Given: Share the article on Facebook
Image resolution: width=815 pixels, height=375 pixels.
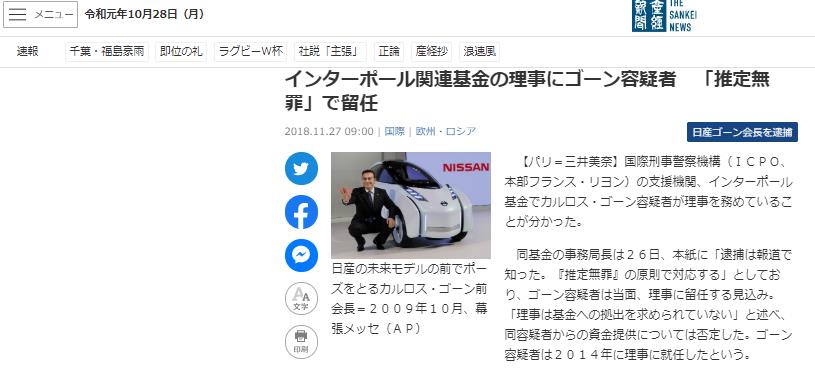Looking at the screenshot, I should click(301, 212).
